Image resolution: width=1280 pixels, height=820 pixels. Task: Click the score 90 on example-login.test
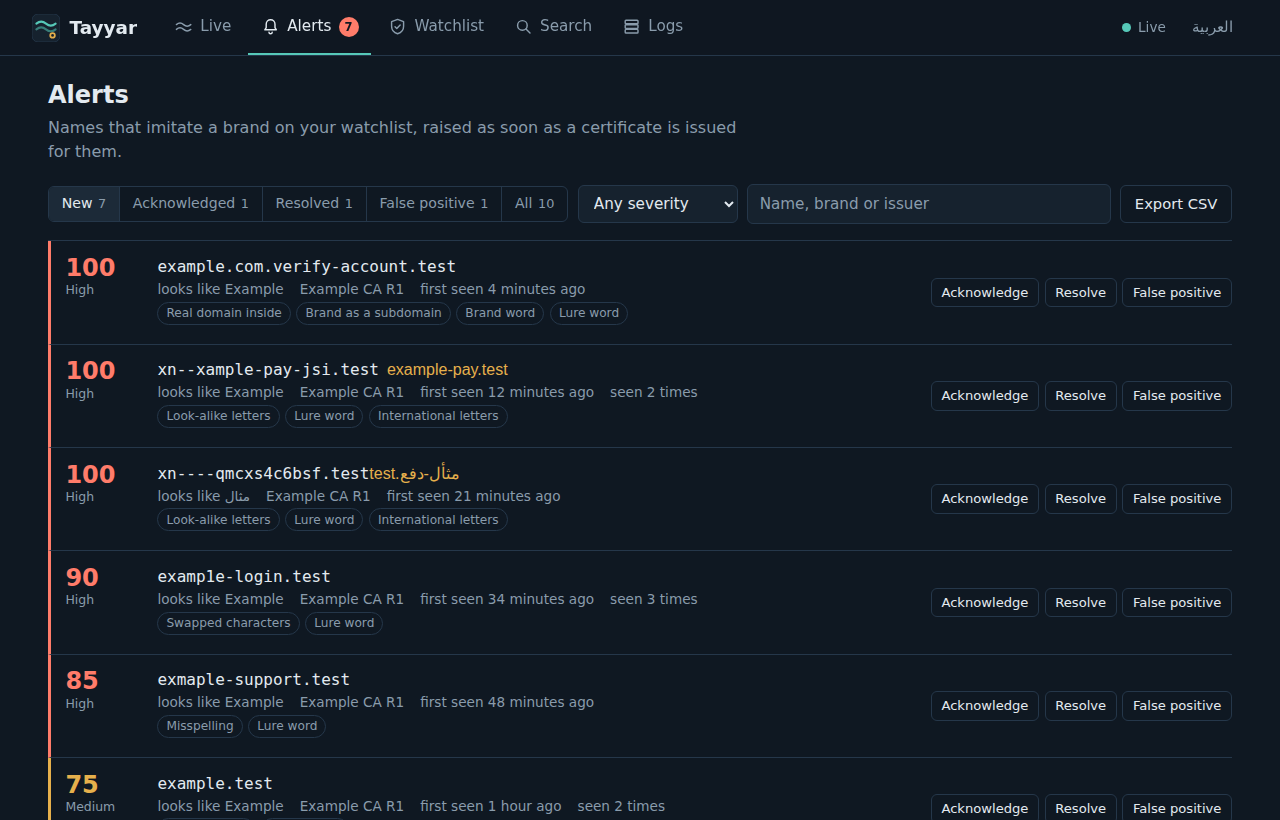coord(82,577)
